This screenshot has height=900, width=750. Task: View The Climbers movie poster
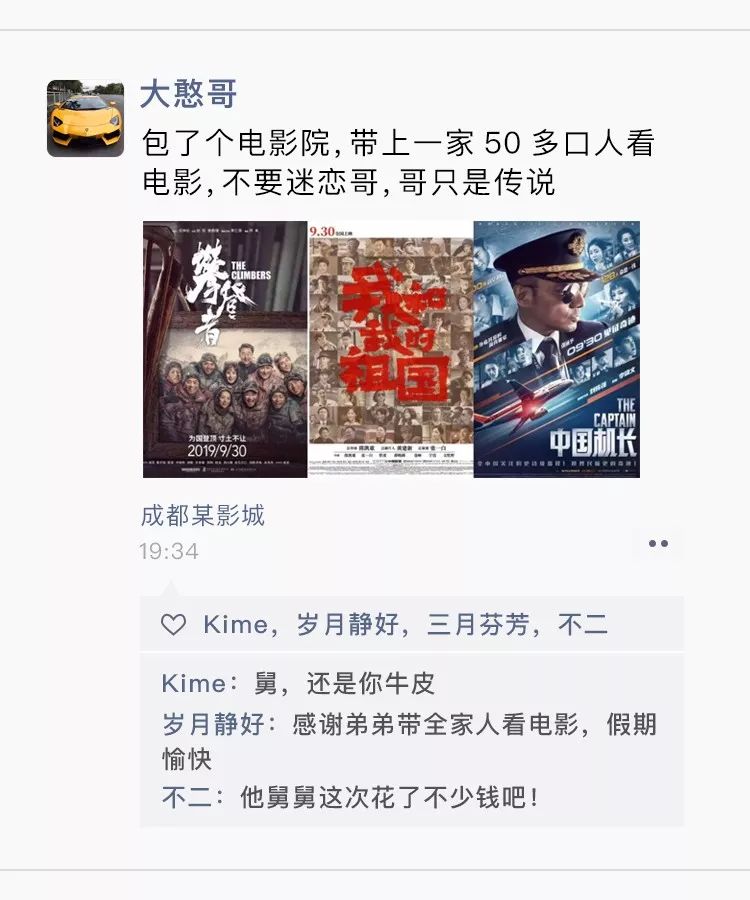coord(225,349)
